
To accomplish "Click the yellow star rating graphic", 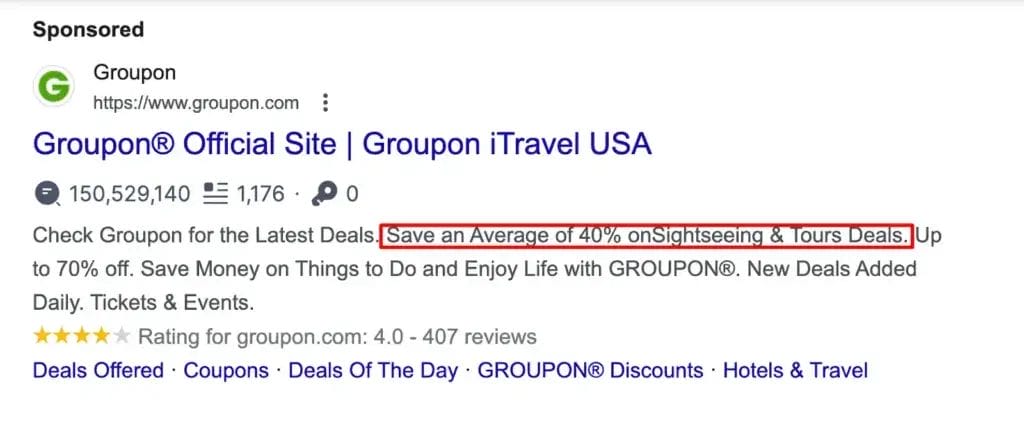I will pyautogui.click(x=82, y=336).
